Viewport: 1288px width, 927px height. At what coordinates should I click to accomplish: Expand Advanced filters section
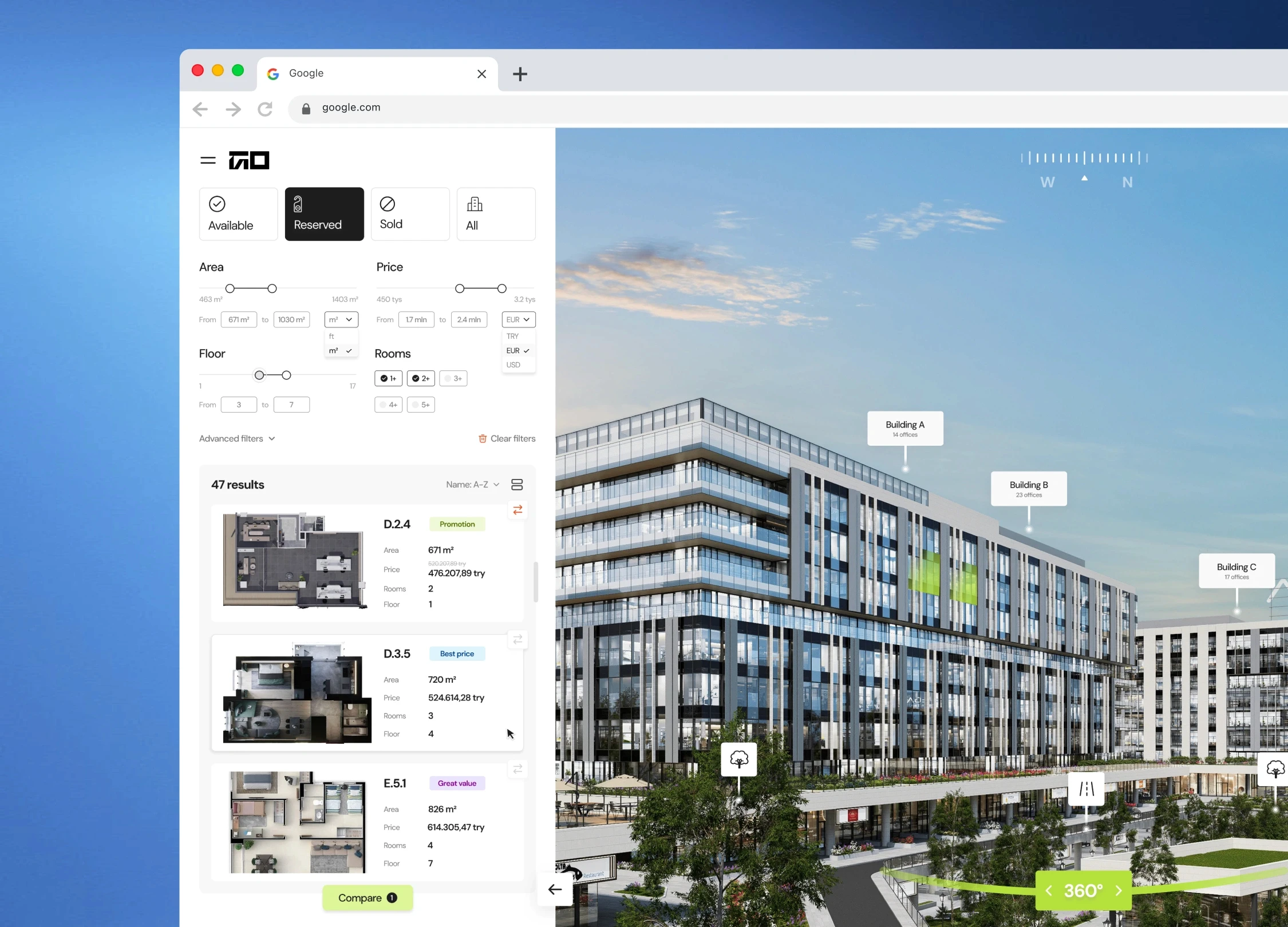pos(237,438)
